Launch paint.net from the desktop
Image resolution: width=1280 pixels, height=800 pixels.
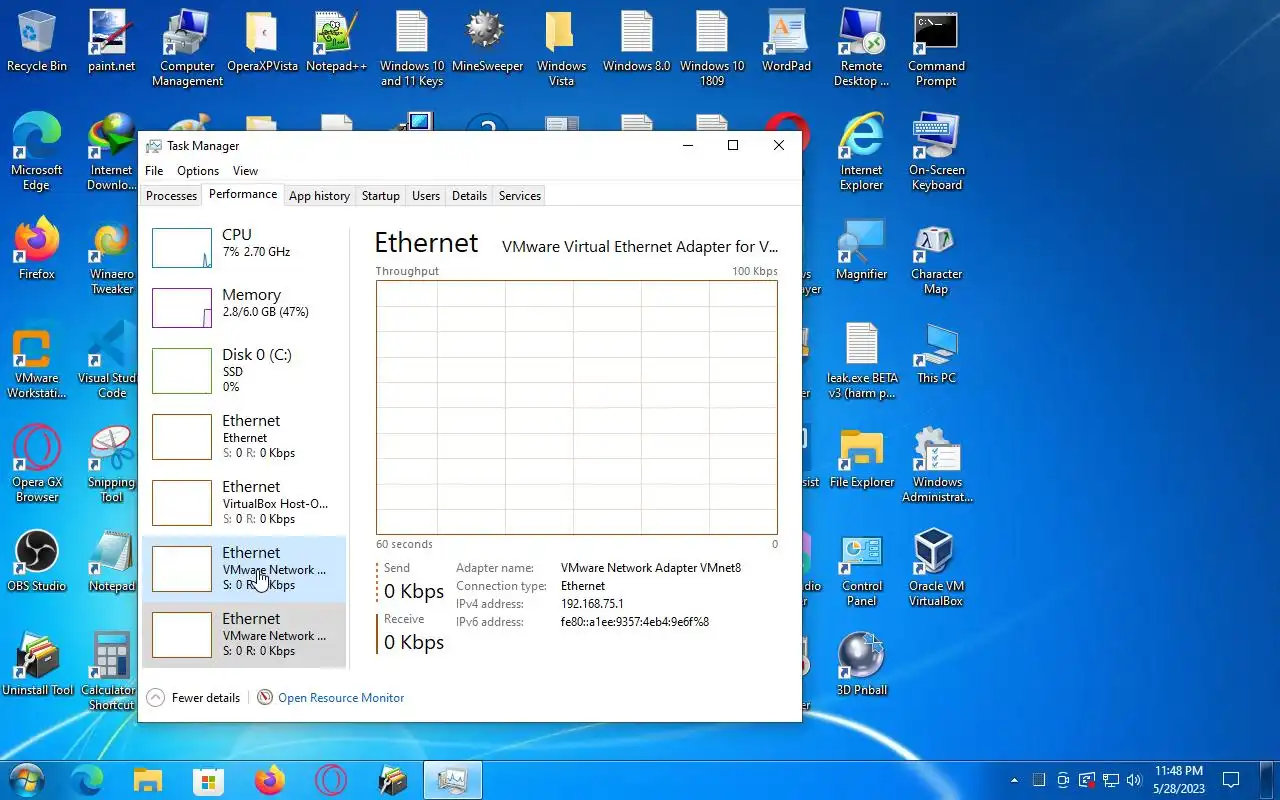pos(112,42)
